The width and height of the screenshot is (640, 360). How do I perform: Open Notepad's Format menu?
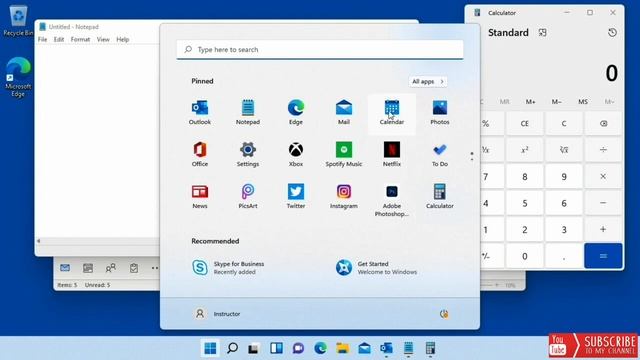point(80,39)
